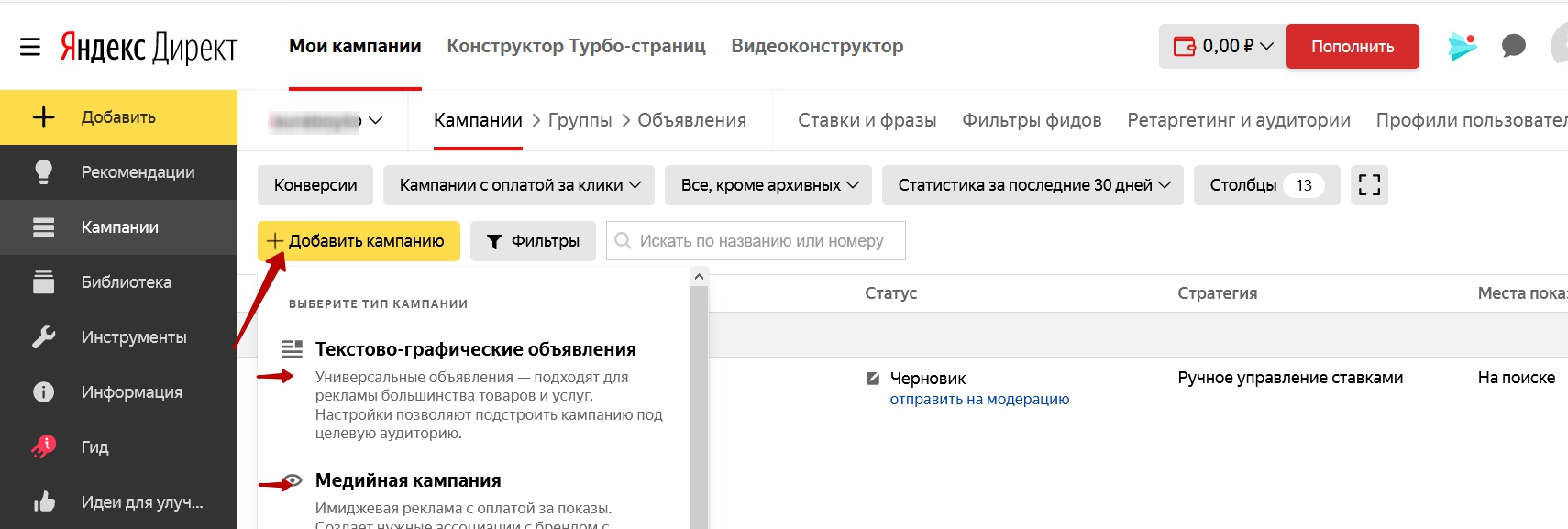This screenshot has width=1568, height=529.
Task: Open Статистика за последние 30 дней dropdown
Action: [x=1033, y=185]
